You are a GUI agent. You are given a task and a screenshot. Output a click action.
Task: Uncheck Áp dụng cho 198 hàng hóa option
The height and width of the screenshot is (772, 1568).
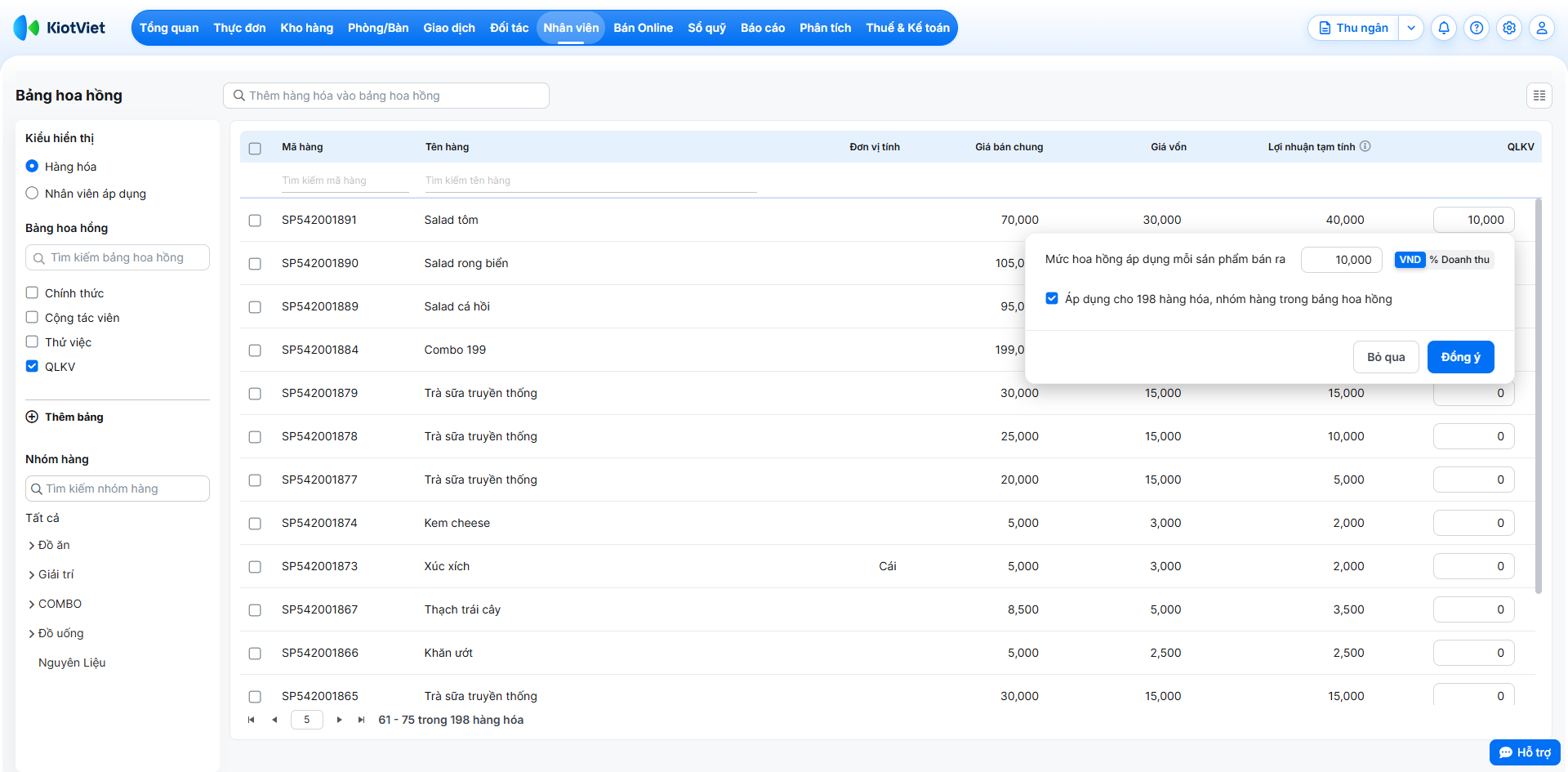[x=1052, y=298]
